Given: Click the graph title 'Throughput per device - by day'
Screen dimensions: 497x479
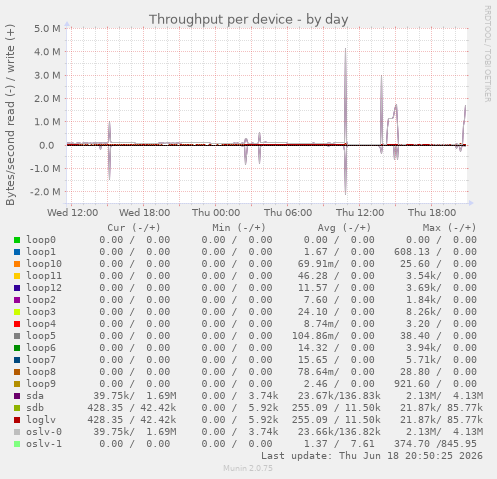Looking at the screenshot, I should (x=249, y=20).
